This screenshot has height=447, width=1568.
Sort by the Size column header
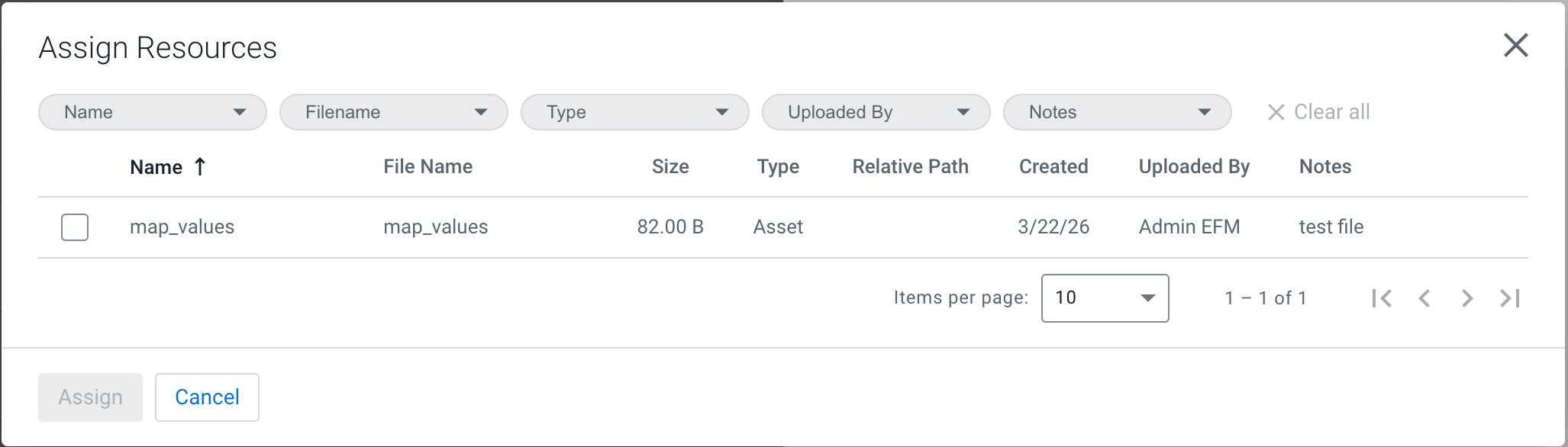(x=670, y=167)
